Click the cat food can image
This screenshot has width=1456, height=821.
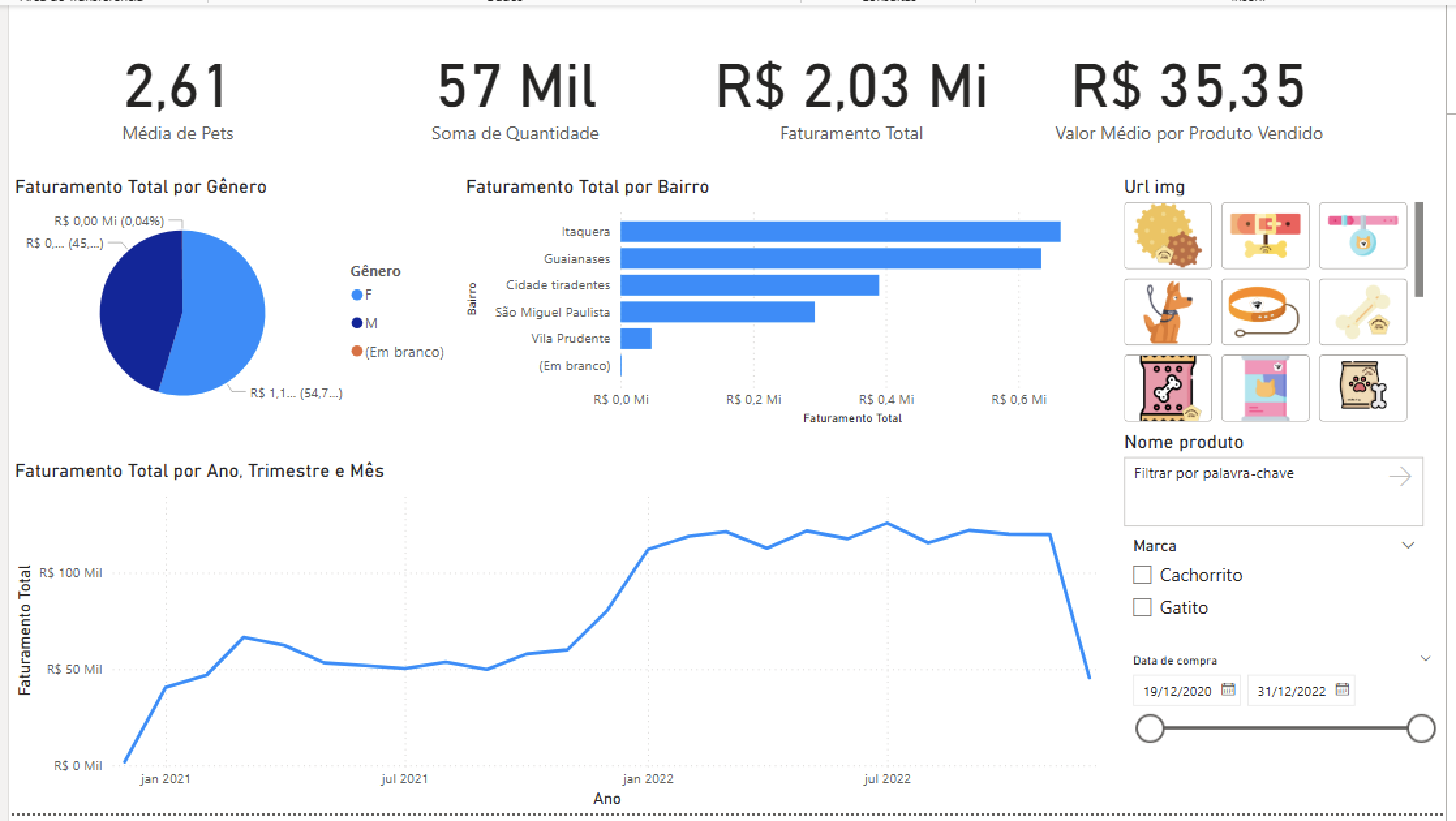[1265, 388]
